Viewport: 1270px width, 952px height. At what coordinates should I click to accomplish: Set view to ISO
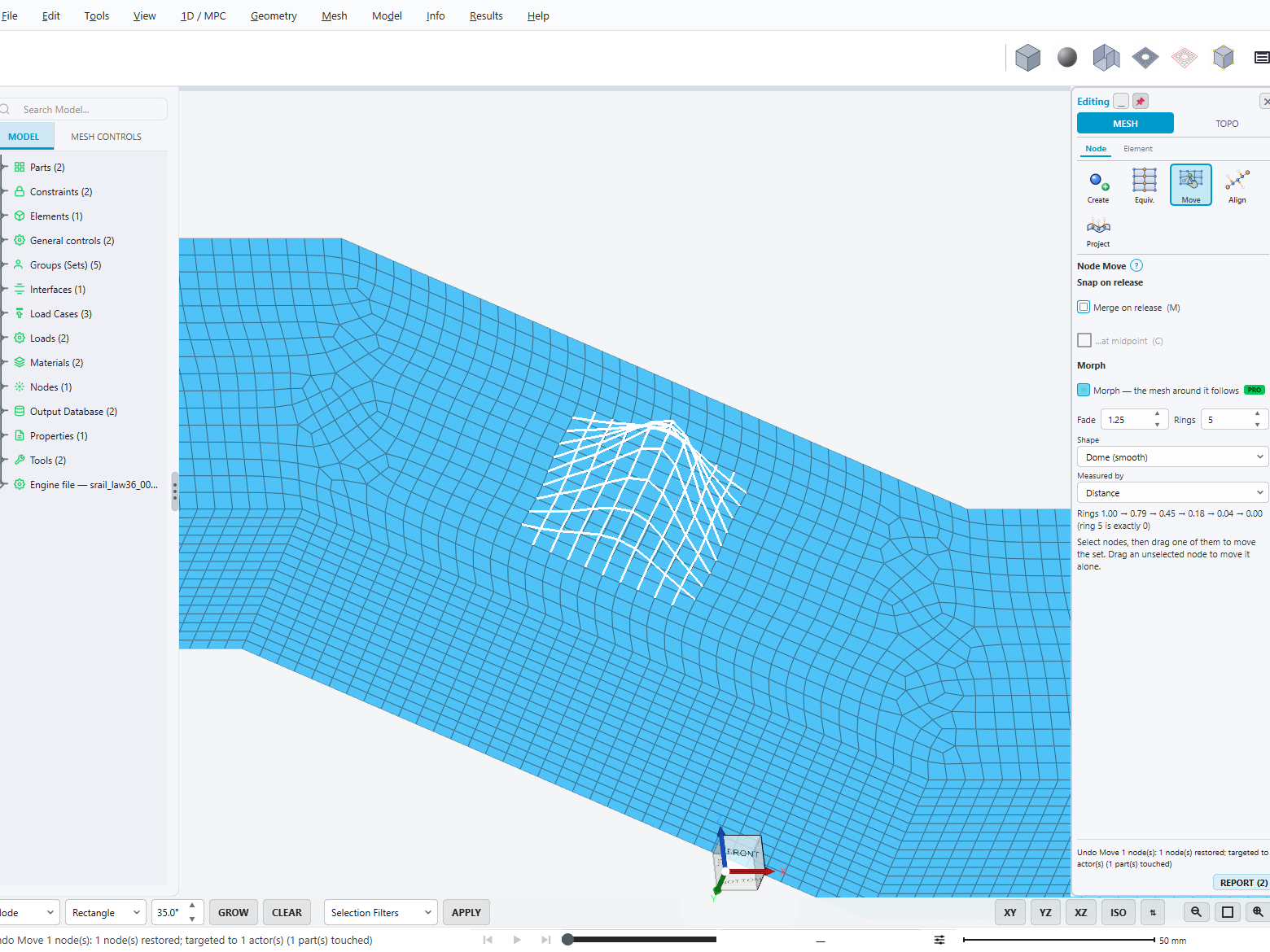point(1119,912)
